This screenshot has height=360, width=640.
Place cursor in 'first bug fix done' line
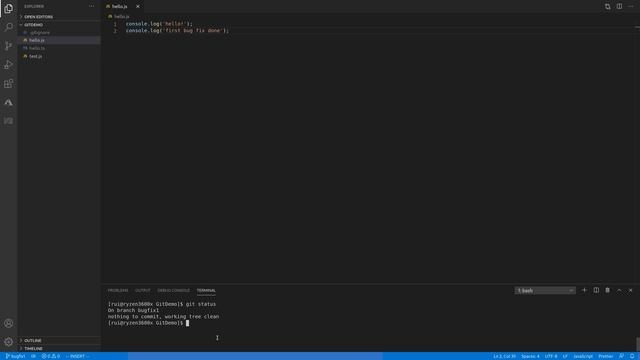pyautogui.click(x=177, y=31)
